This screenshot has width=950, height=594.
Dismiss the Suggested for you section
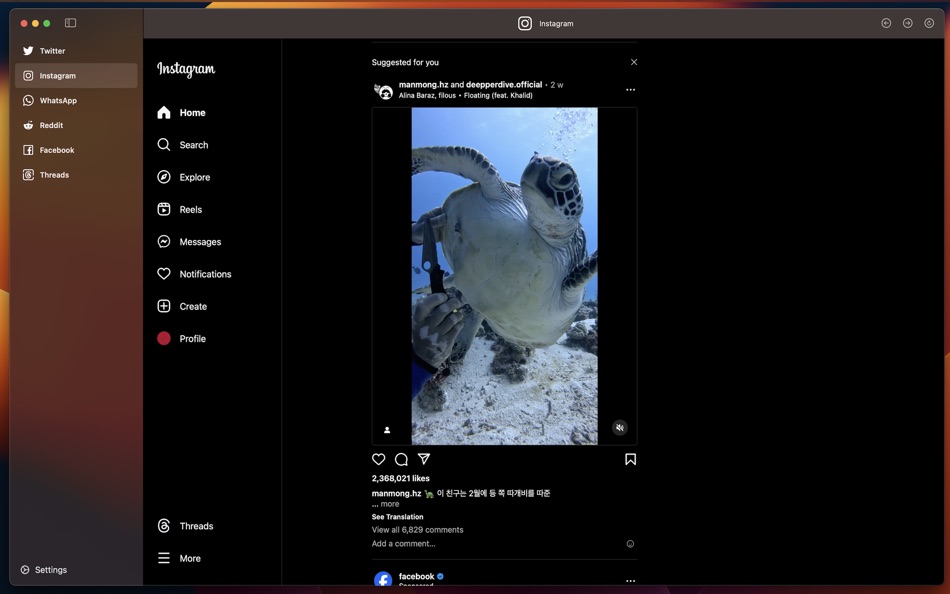pos(634,62)
